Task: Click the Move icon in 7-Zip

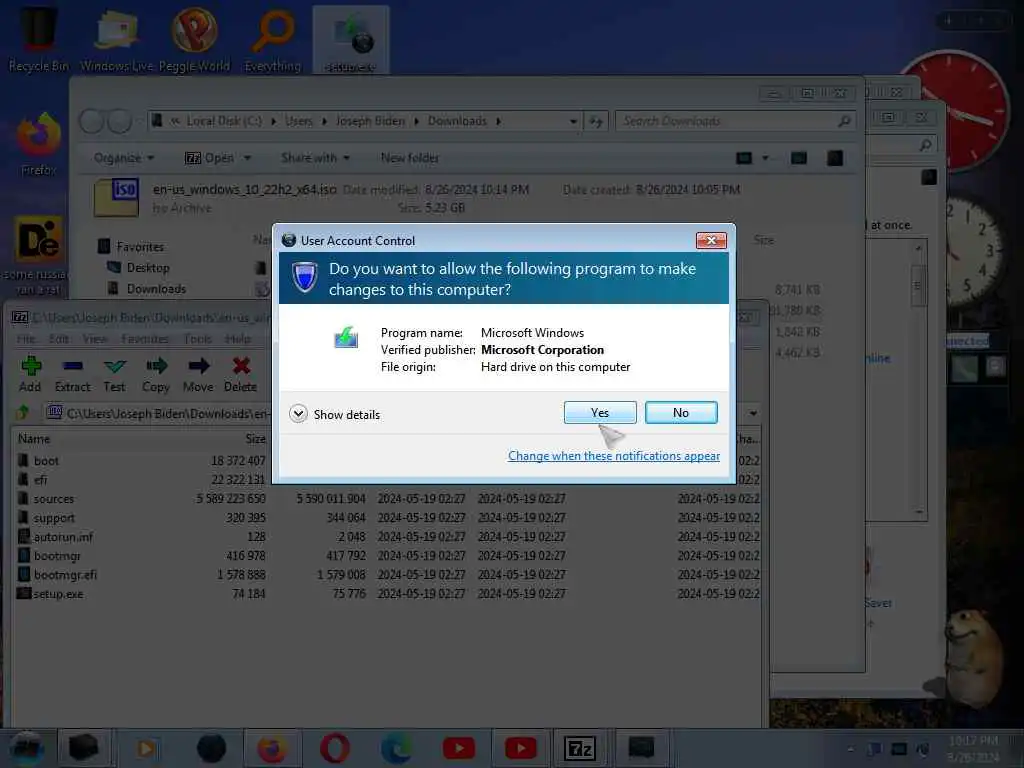Action: coord(198,374)
